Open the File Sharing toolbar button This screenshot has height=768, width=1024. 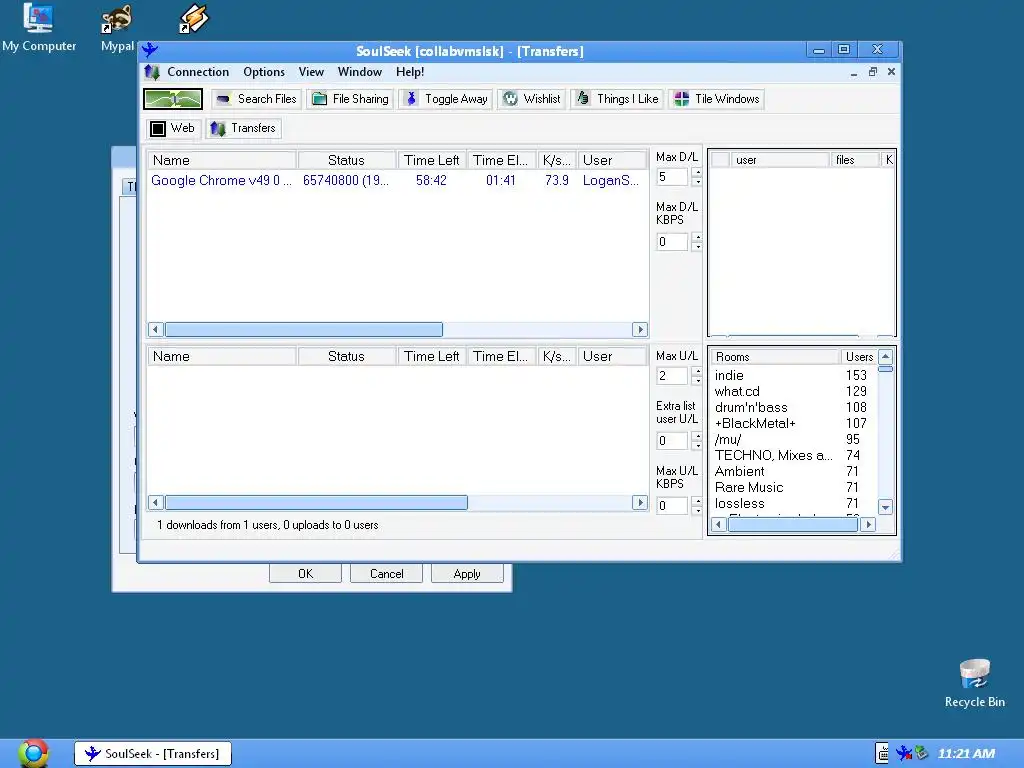(x=350, y=99)
